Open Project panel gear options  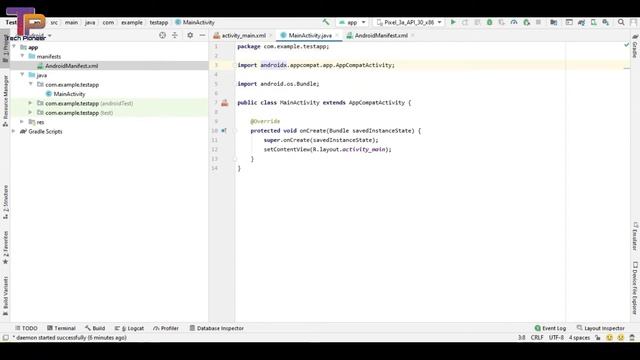coord(190,36)
